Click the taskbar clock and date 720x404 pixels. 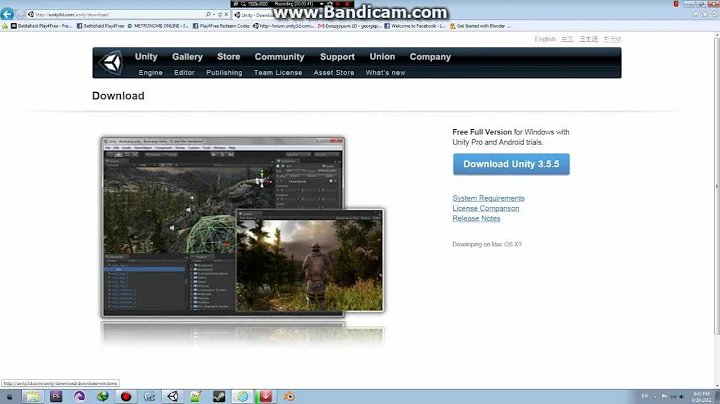coord(701,397)
